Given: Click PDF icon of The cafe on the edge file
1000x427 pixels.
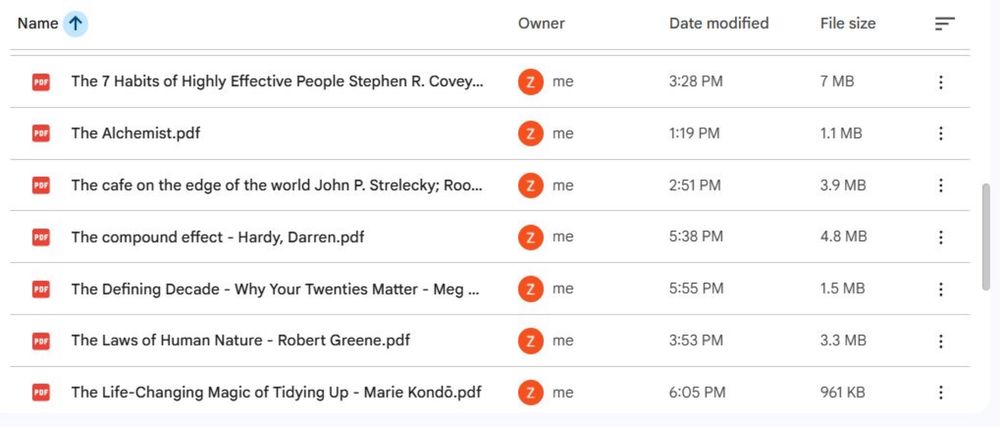Looking at the screenshot, I should (41, 185).
